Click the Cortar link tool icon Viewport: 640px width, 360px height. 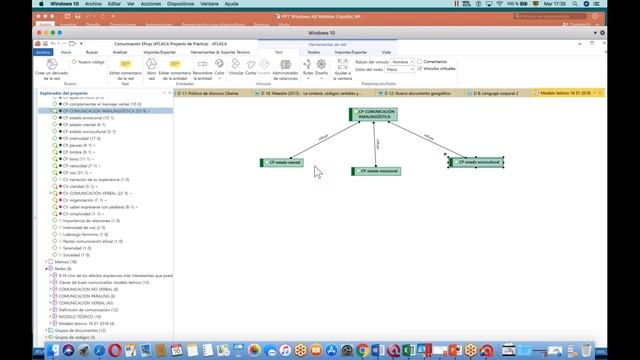pyautogui.click(x=251, y=64)
